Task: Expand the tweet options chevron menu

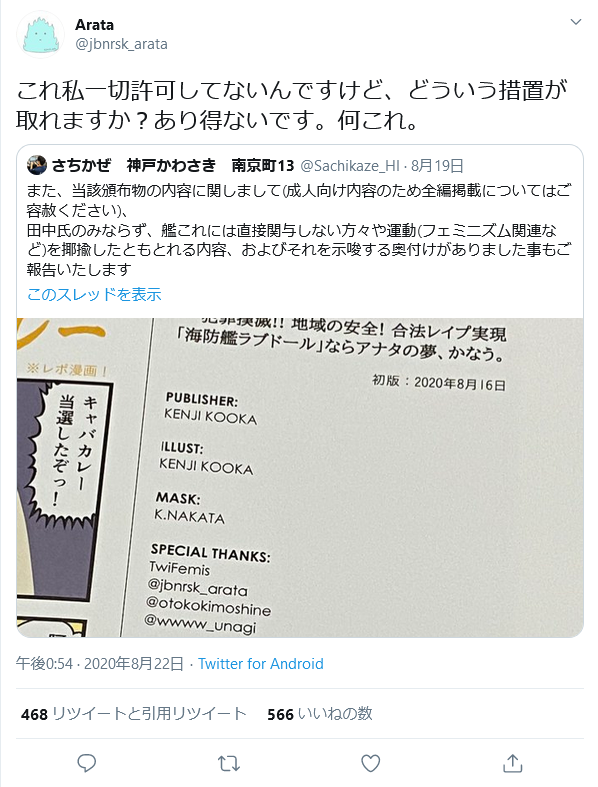Action: 575,22
